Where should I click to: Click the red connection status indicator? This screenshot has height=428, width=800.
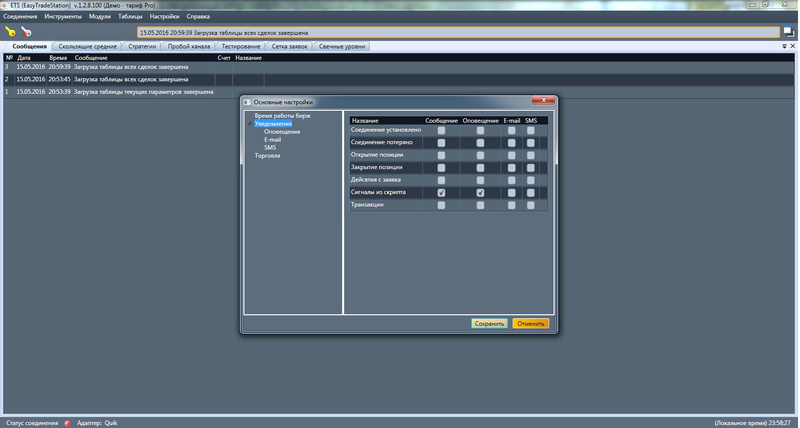coord(67,423)
